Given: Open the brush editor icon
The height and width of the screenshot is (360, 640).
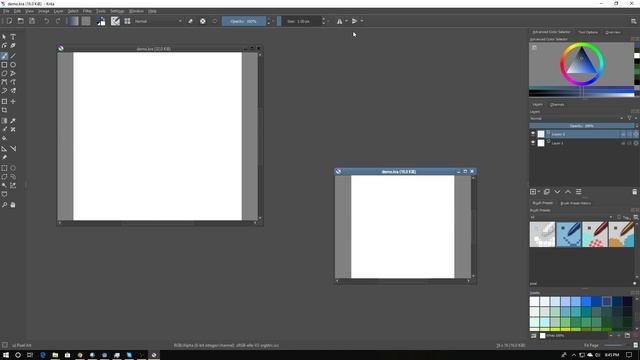Looking at the screenshot, I should tap(116, 21).
